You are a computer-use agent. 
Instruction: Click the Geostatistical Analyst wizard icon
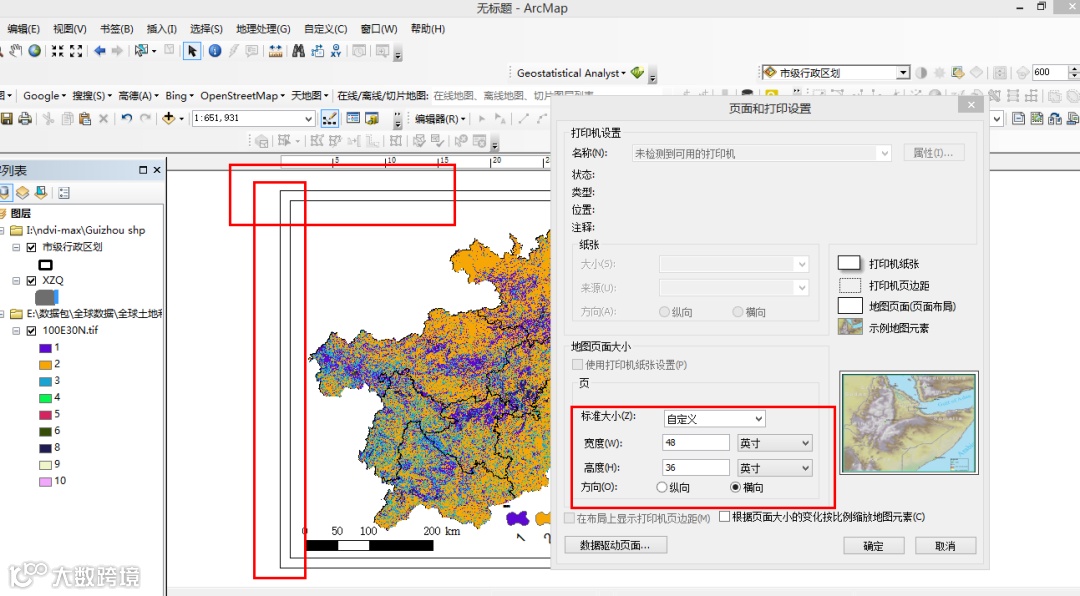point(637,72)
